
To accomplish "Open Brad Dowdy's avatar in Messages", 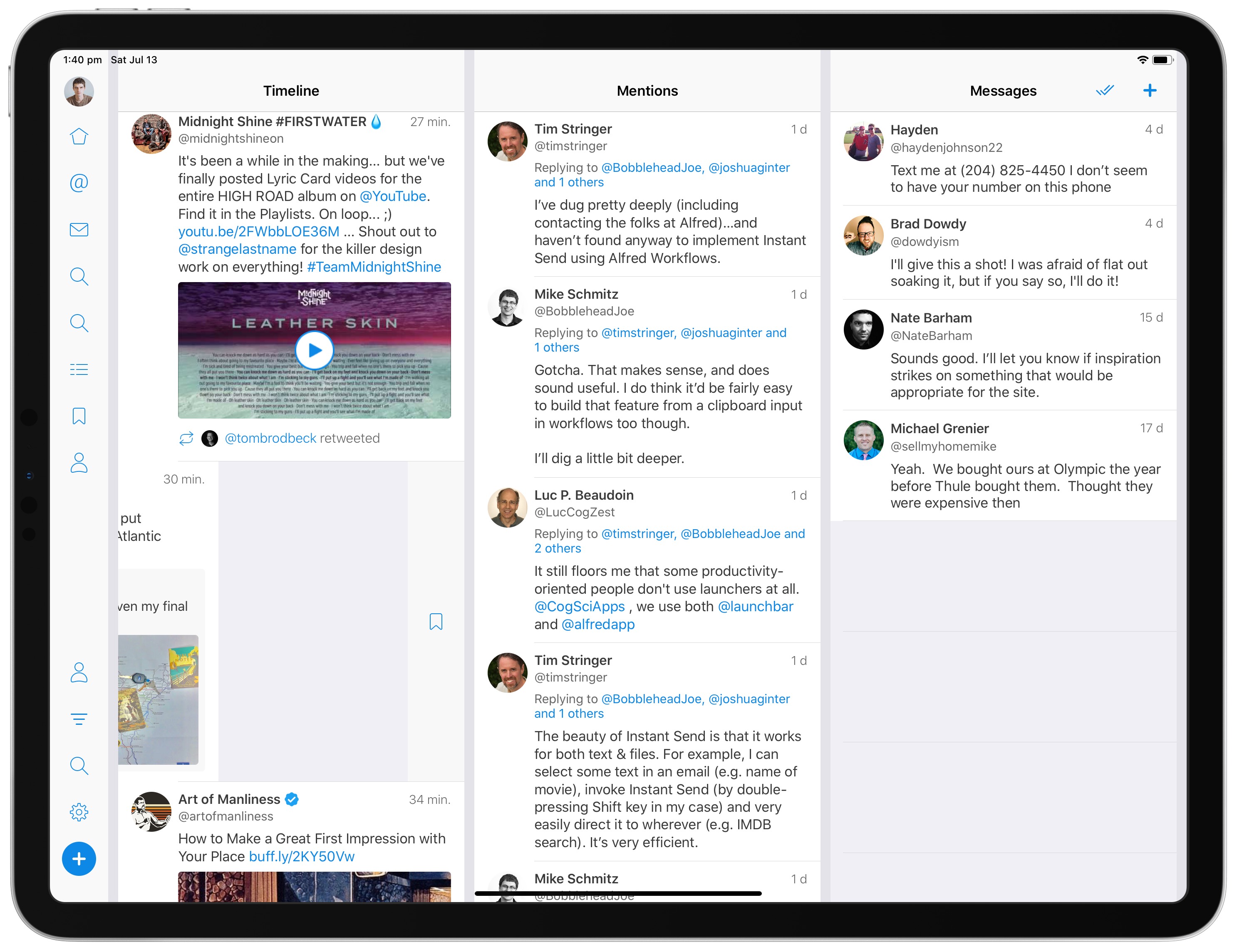I will [863, 236].
